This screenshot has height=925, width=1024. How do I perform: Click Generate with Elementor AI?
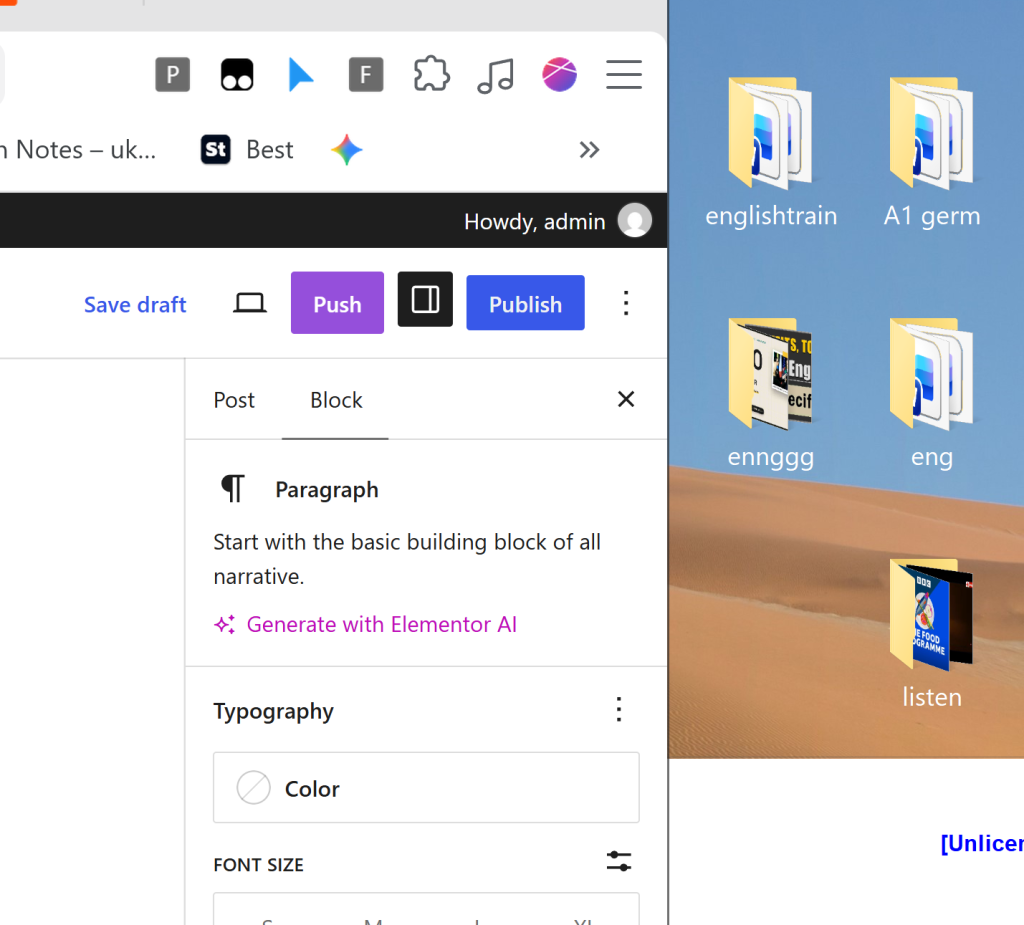click(365, 625)
